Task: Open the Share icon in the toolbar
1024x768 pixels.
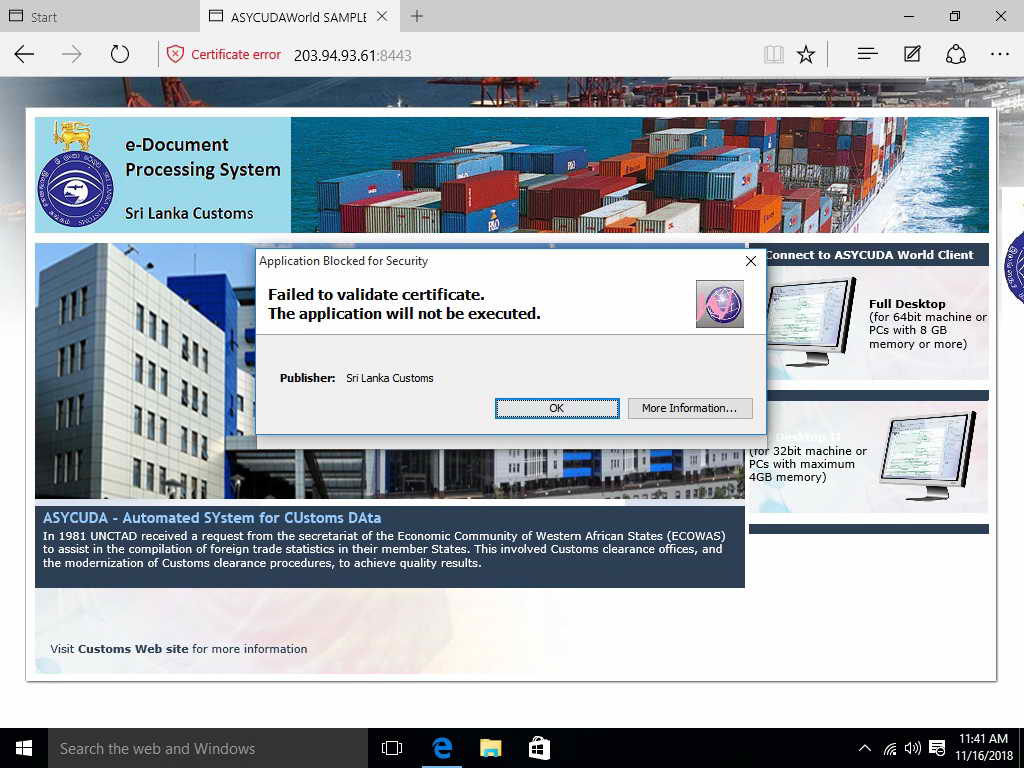Action: click(x=955, y=54)
